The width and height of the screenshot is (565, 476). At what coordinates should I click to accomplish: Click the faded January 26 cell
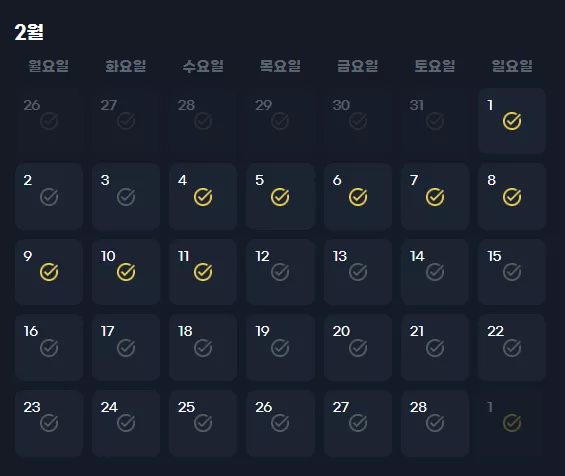click(x=49, y=121)
